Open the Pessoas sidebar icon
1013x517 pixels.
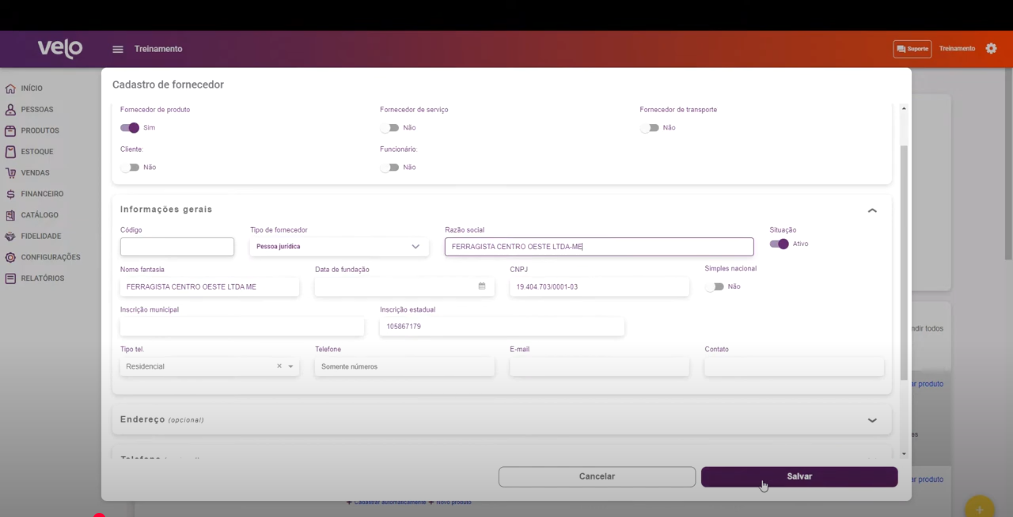(10, 110)
